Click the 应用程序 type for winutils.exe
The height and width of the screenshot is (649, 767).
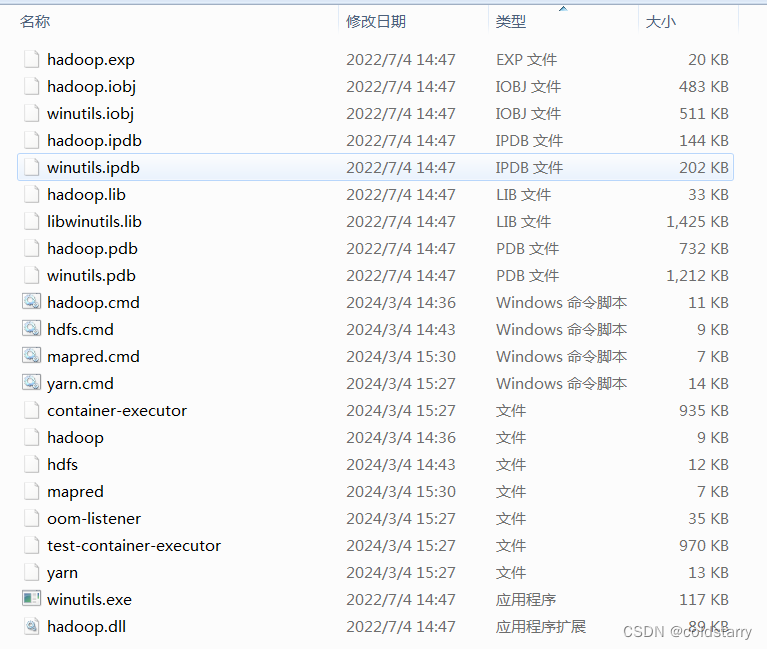[526, 600]
